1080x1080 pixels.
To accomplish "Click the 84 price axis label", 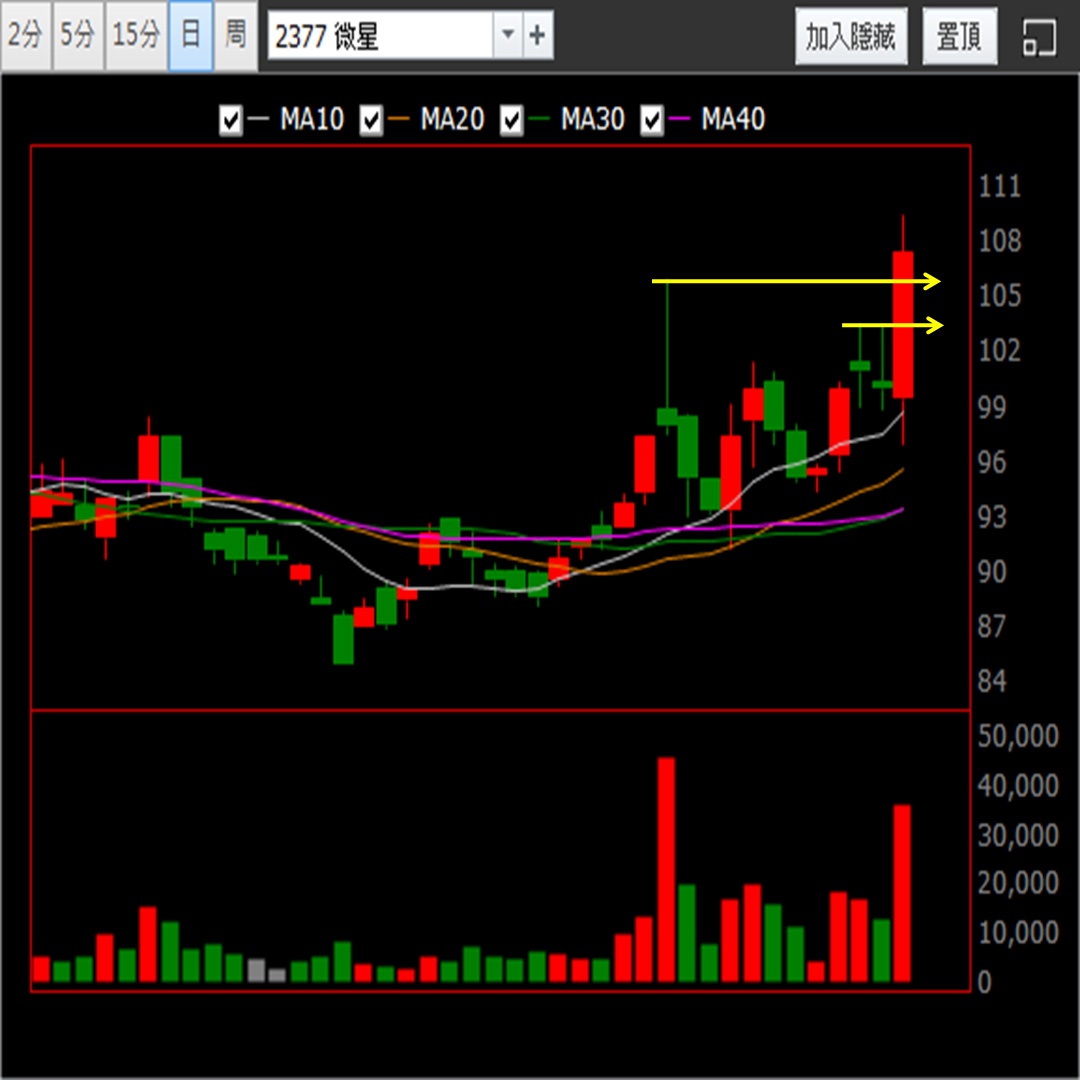I will pos(992,681).
